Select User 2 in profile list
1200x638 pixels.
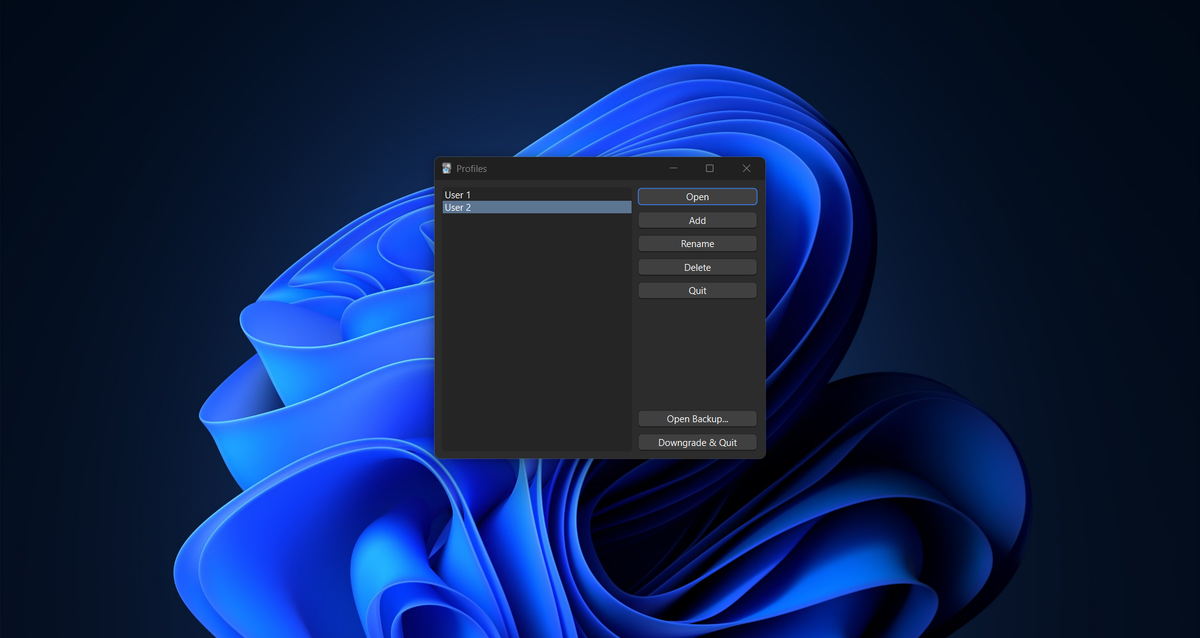(537, 207)
